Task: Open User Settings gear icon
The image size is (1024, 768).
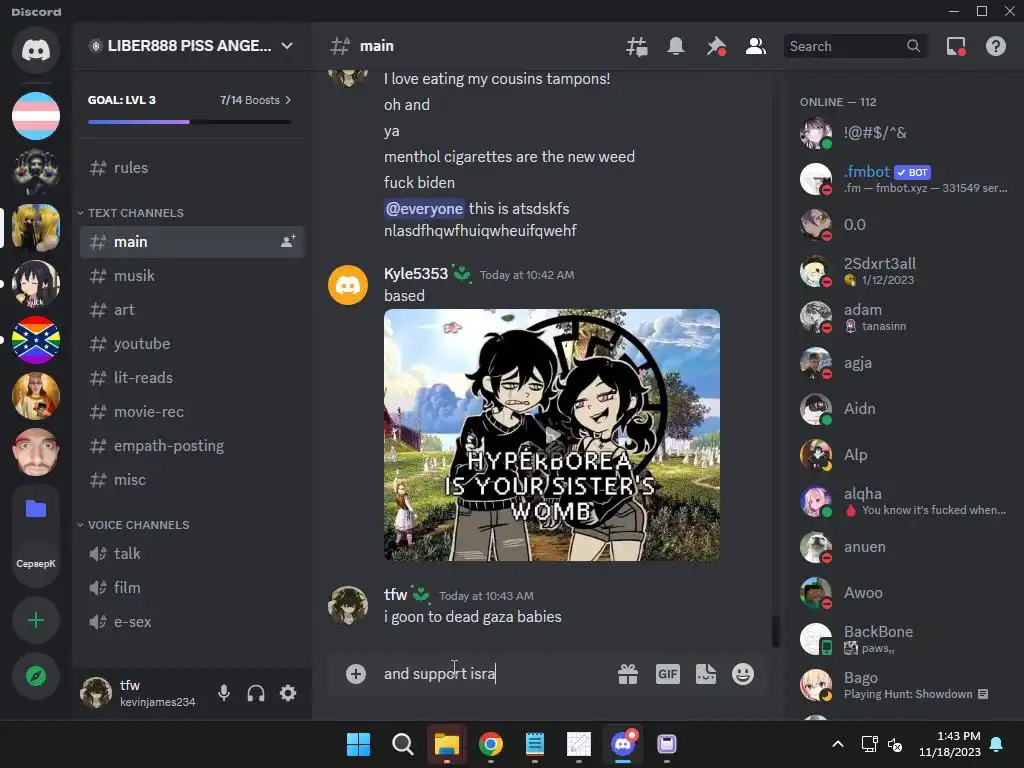Action: pyautogui.click(x=288, y=693)
